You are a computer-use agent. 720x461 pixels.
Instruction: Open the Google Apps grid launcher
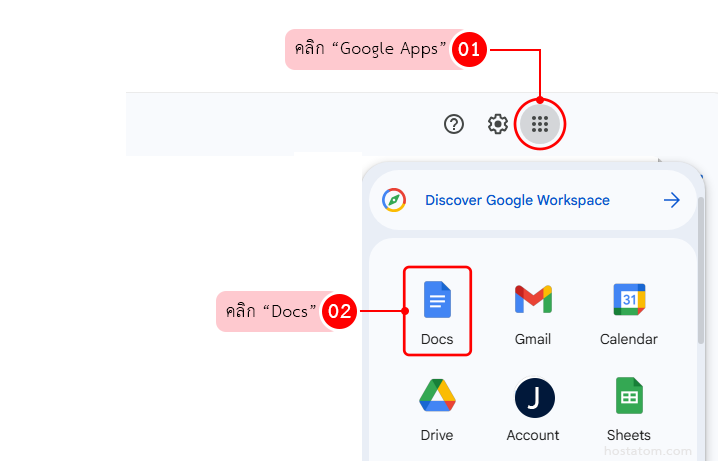(x=540, y=124)
